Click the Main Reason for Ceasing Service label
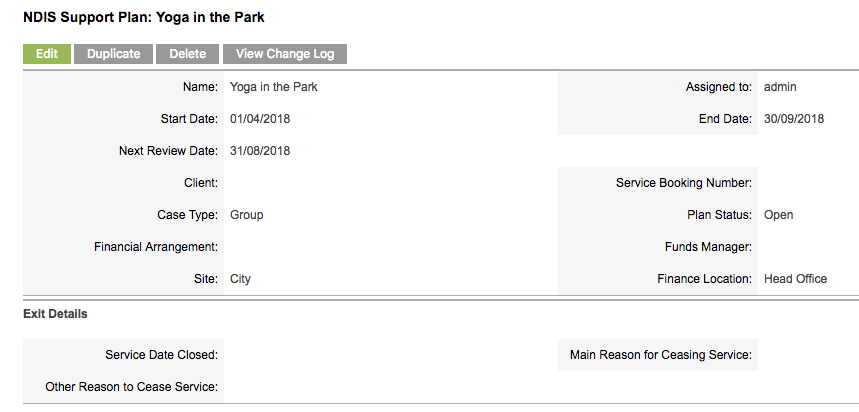 tap(661, 355)
